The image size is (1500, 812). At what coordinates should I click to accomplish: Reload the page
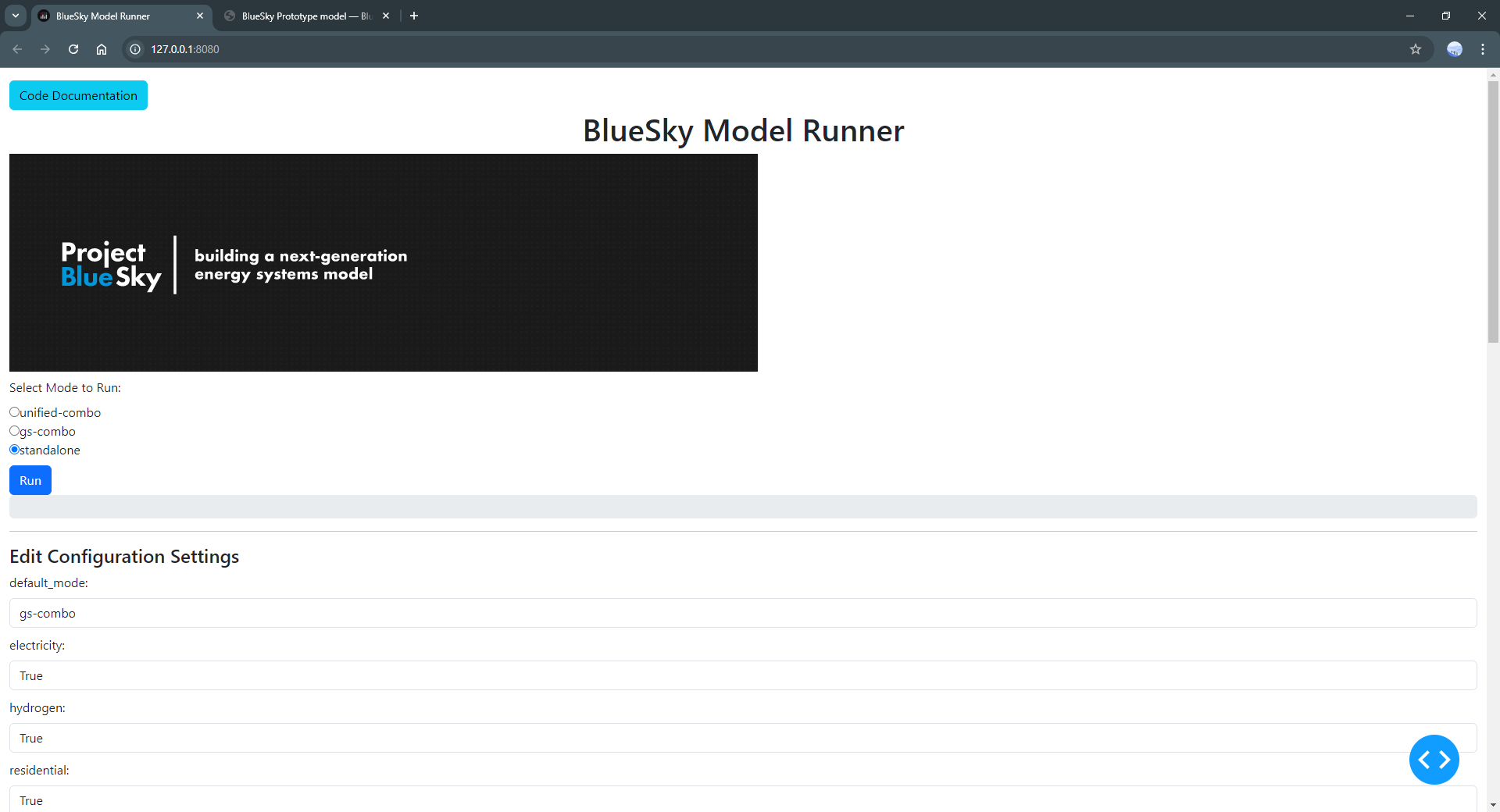73,49
